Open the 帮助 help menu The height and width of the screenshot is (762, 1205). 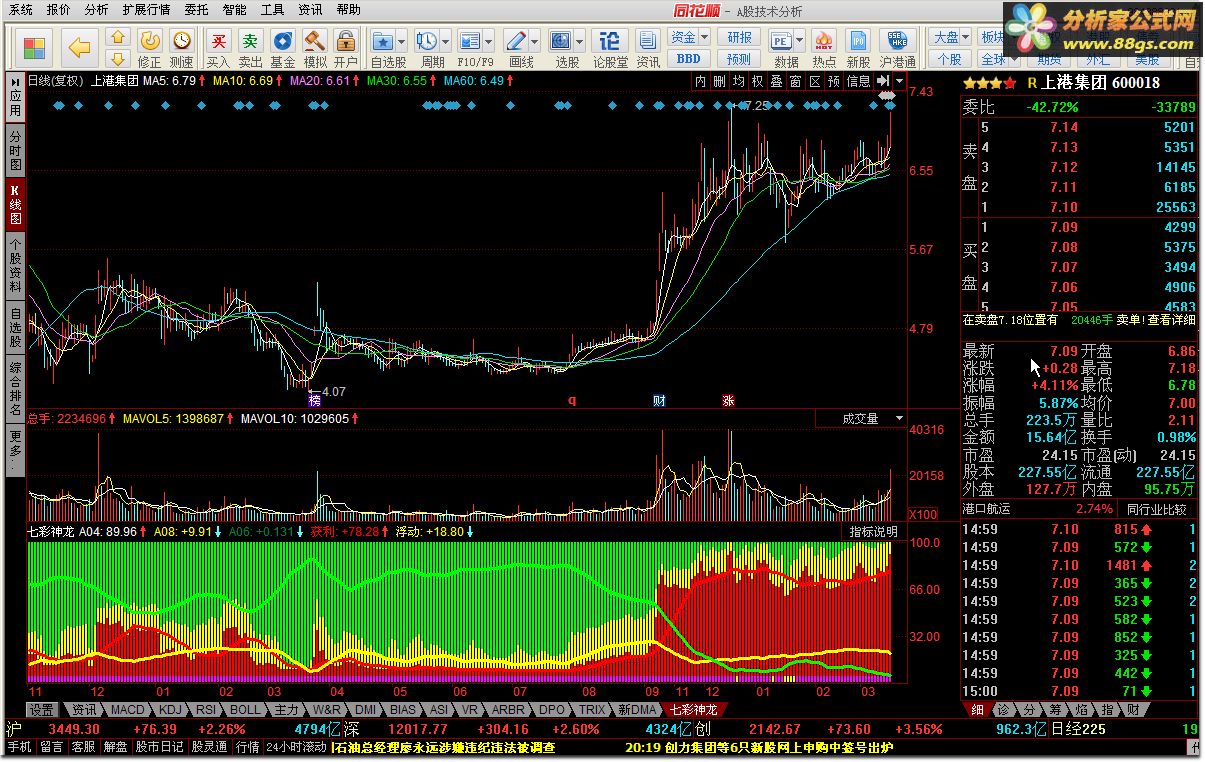point(348,10)
